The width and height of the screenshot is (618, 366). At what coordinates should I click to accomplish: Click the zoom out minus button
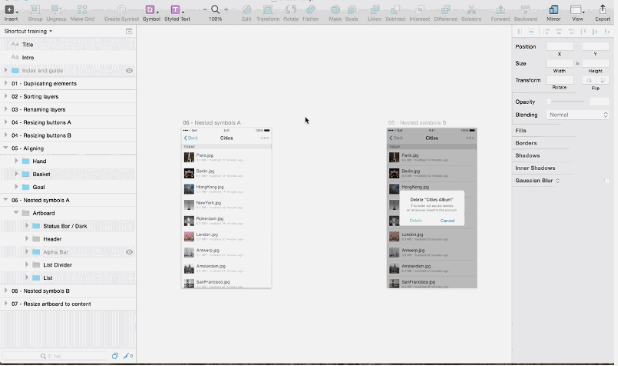[205, 9]
